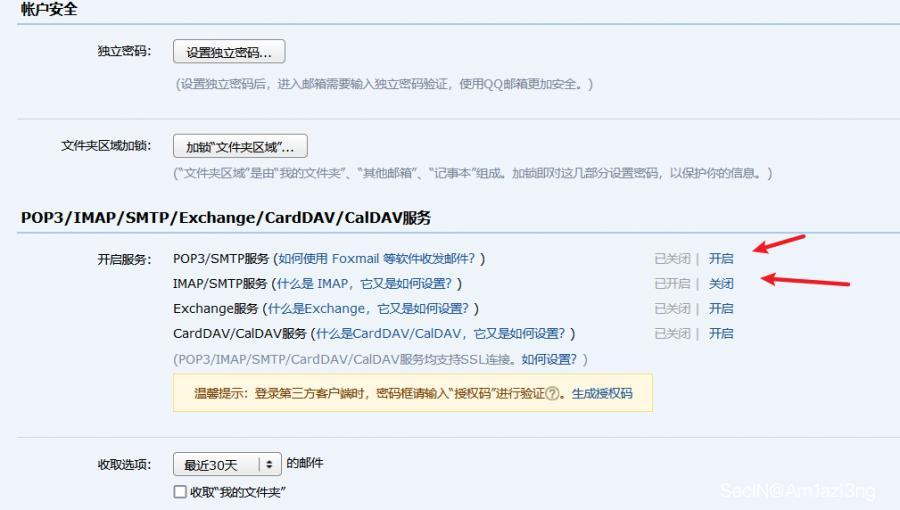The width and height of the screenshot is (900, 510).
Task: Click the 收取选项 label
Action: [124, 465]
